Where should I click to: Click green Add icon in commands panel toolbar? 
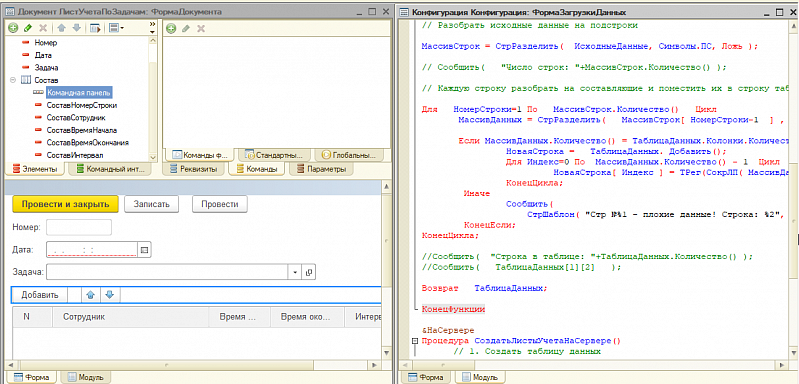(171, 29)
